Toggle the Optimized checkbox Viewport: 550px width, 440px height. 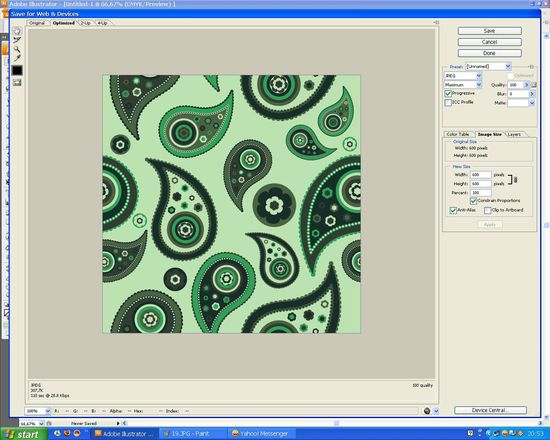(510, 76)
